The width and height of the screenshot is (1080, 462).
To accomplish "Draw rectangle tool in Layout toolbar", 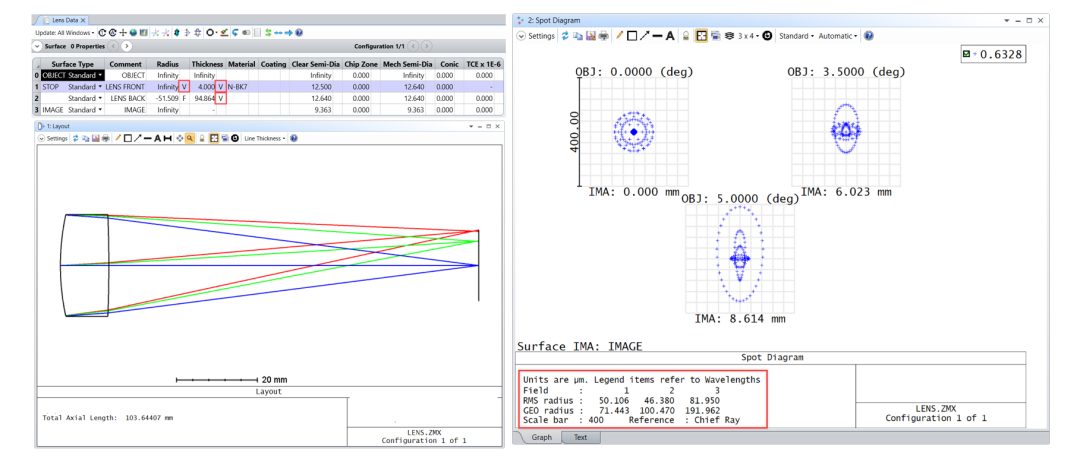I will 128,138.
